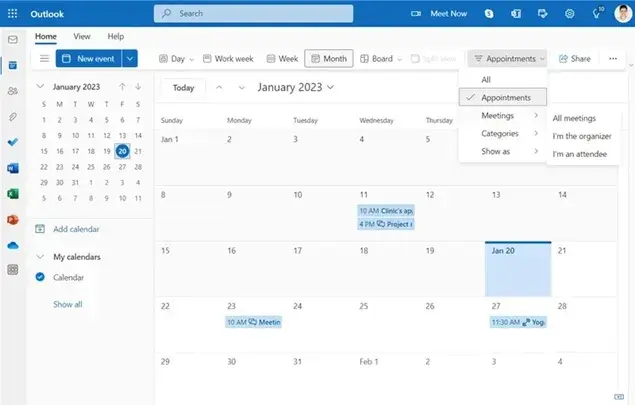Open the My Day icon in header

pyautogui.click(x=542, y=14)
